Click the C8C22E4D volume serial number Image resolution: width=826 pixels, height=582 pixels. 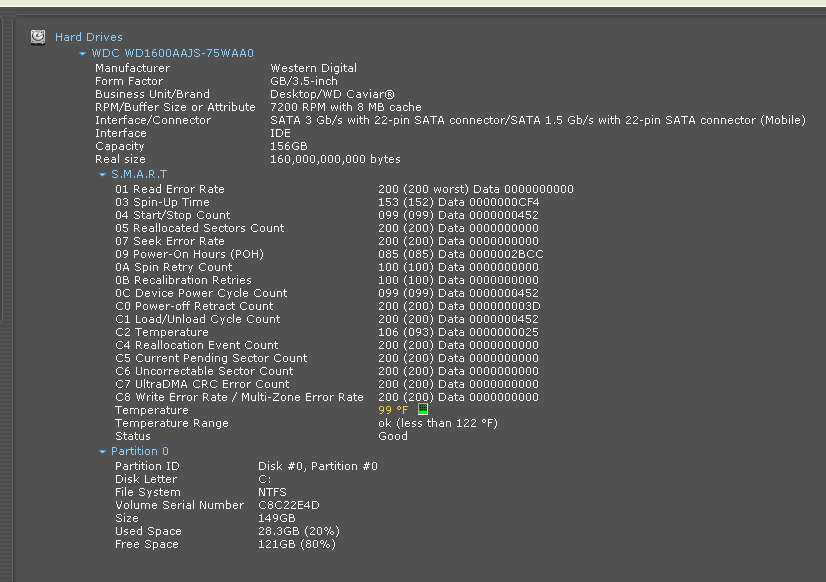289,505
